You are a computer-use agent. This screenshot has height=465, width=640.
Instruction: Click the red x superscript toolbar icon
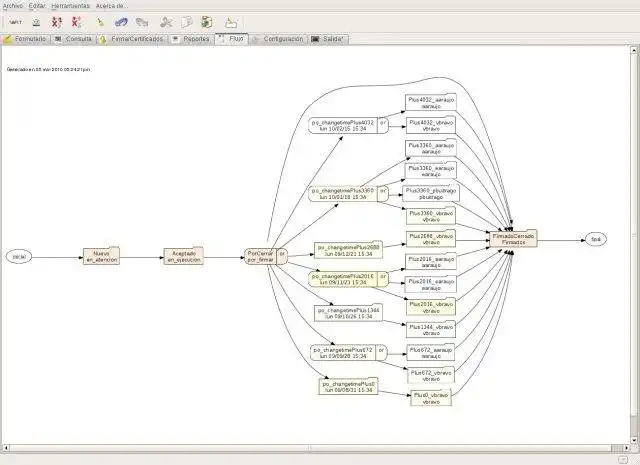57,22
